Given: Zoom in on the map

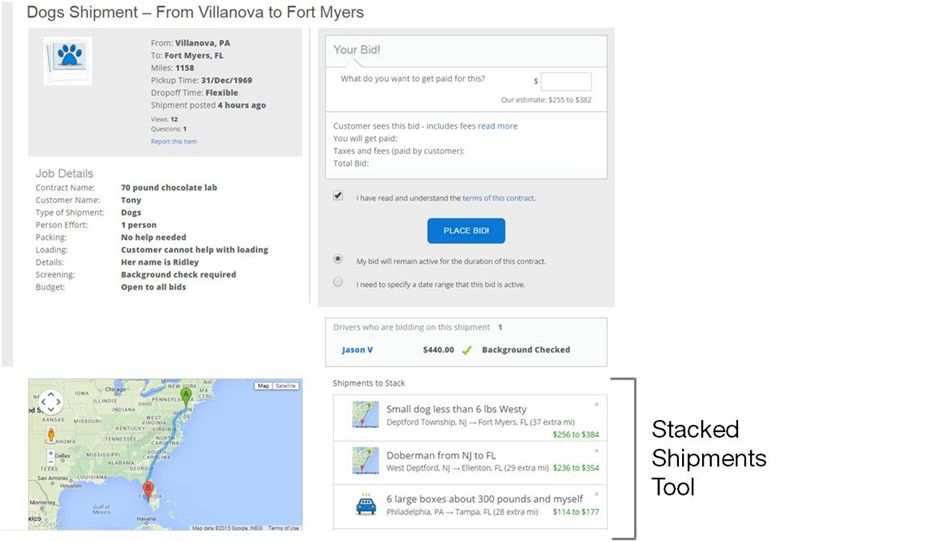Looking at the screenshot, I should [x=50, y=455].
